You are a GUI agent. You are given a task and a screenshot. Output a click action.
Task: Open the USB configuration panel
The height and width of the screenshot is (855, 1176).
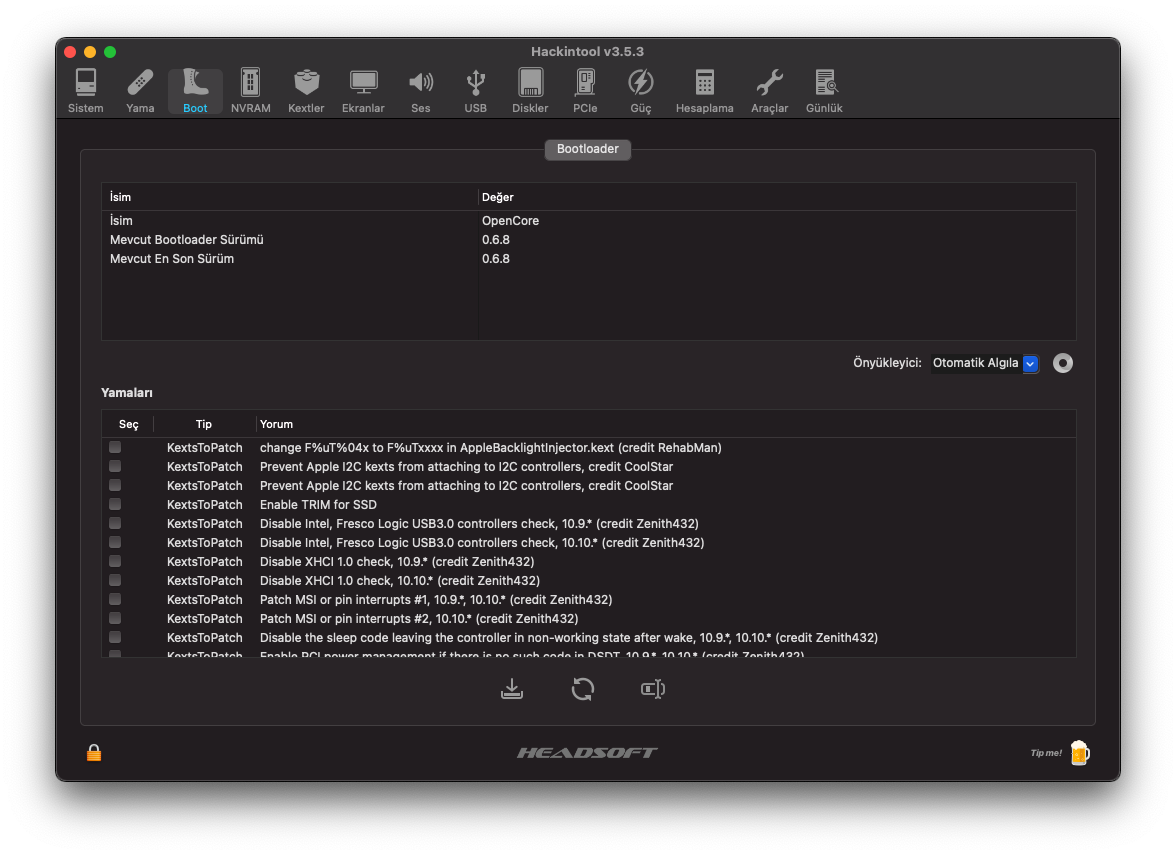click(475, 90)
